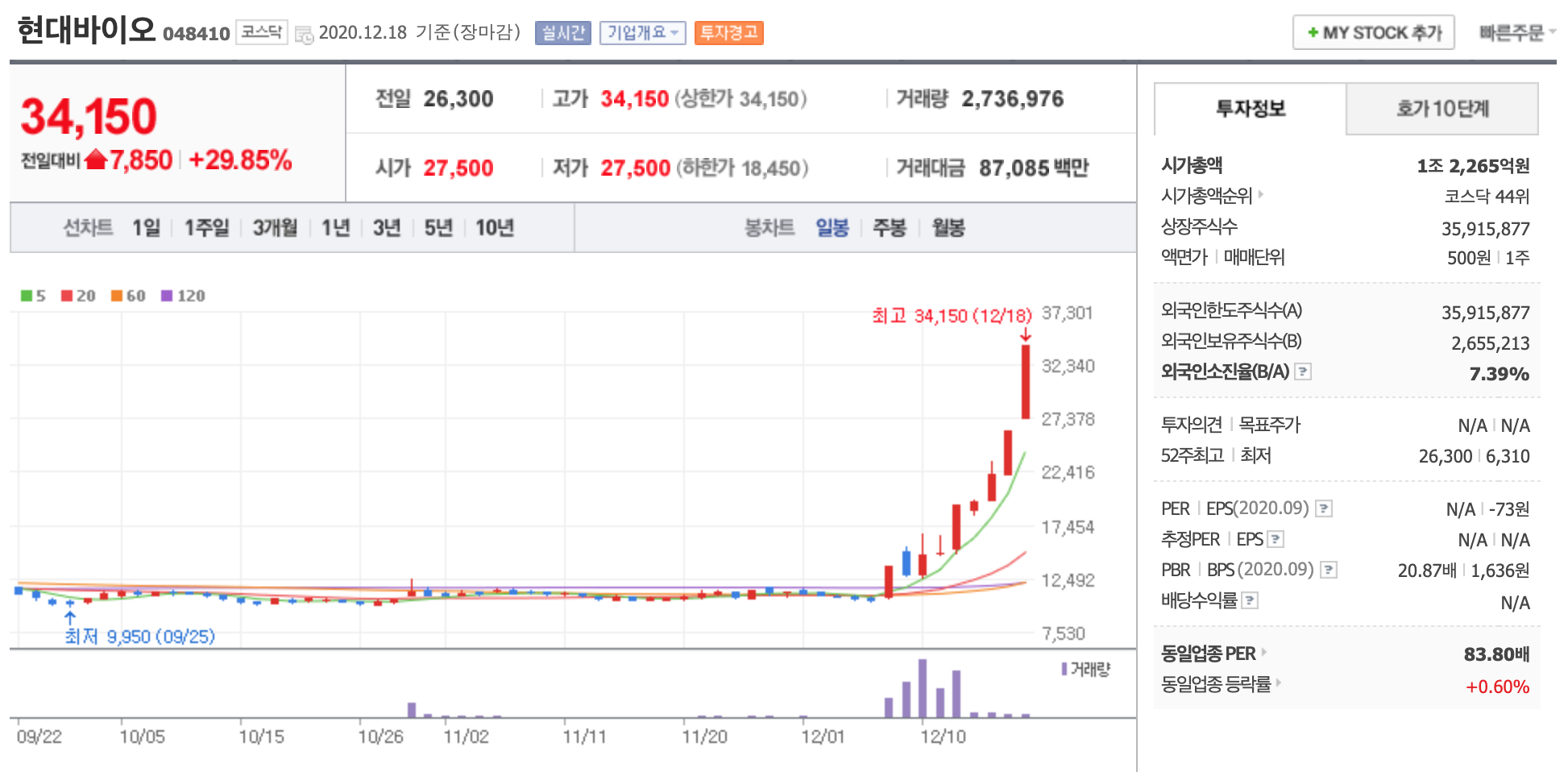1568x772 pixels.
Task: Click stock code 048410
Action: tap(197, 34)
